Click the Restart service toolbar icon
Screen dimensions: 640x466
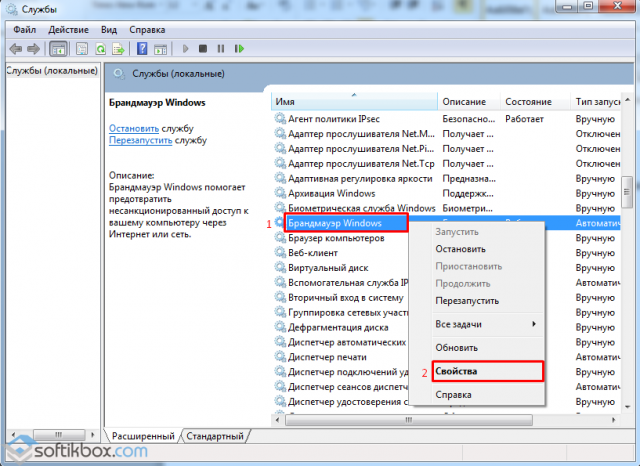click(239, 49)
